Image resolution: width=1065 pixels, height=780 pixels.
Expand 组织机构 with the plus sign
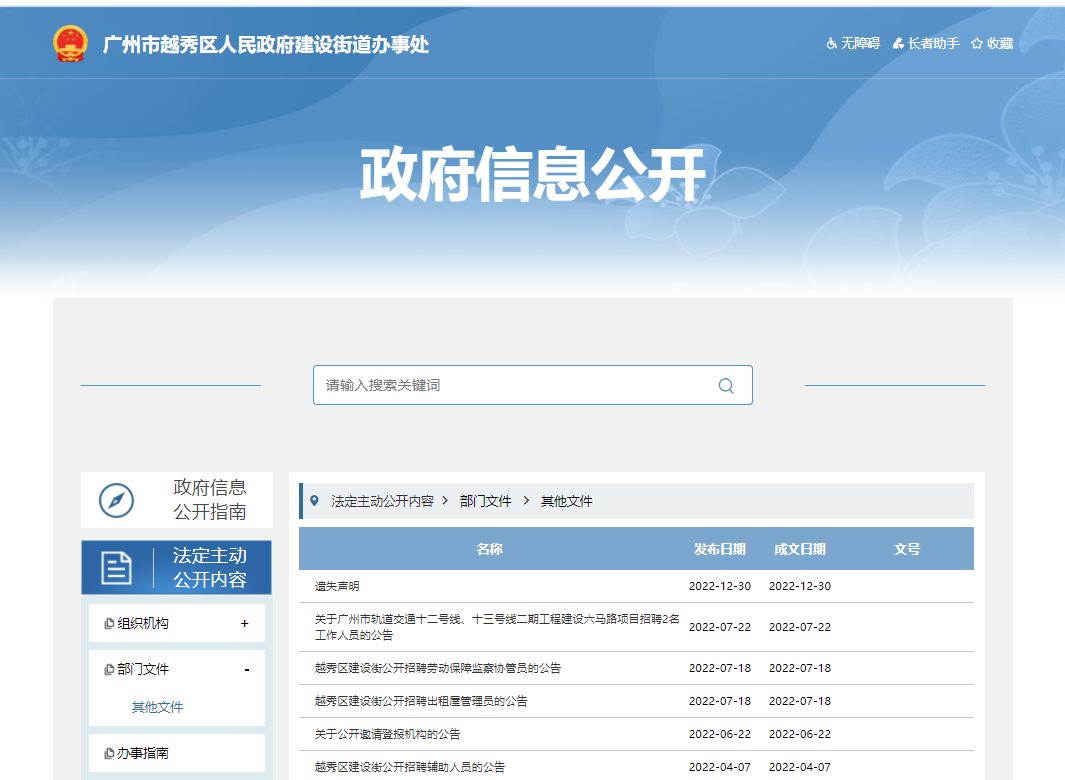(x=245, y=624)
